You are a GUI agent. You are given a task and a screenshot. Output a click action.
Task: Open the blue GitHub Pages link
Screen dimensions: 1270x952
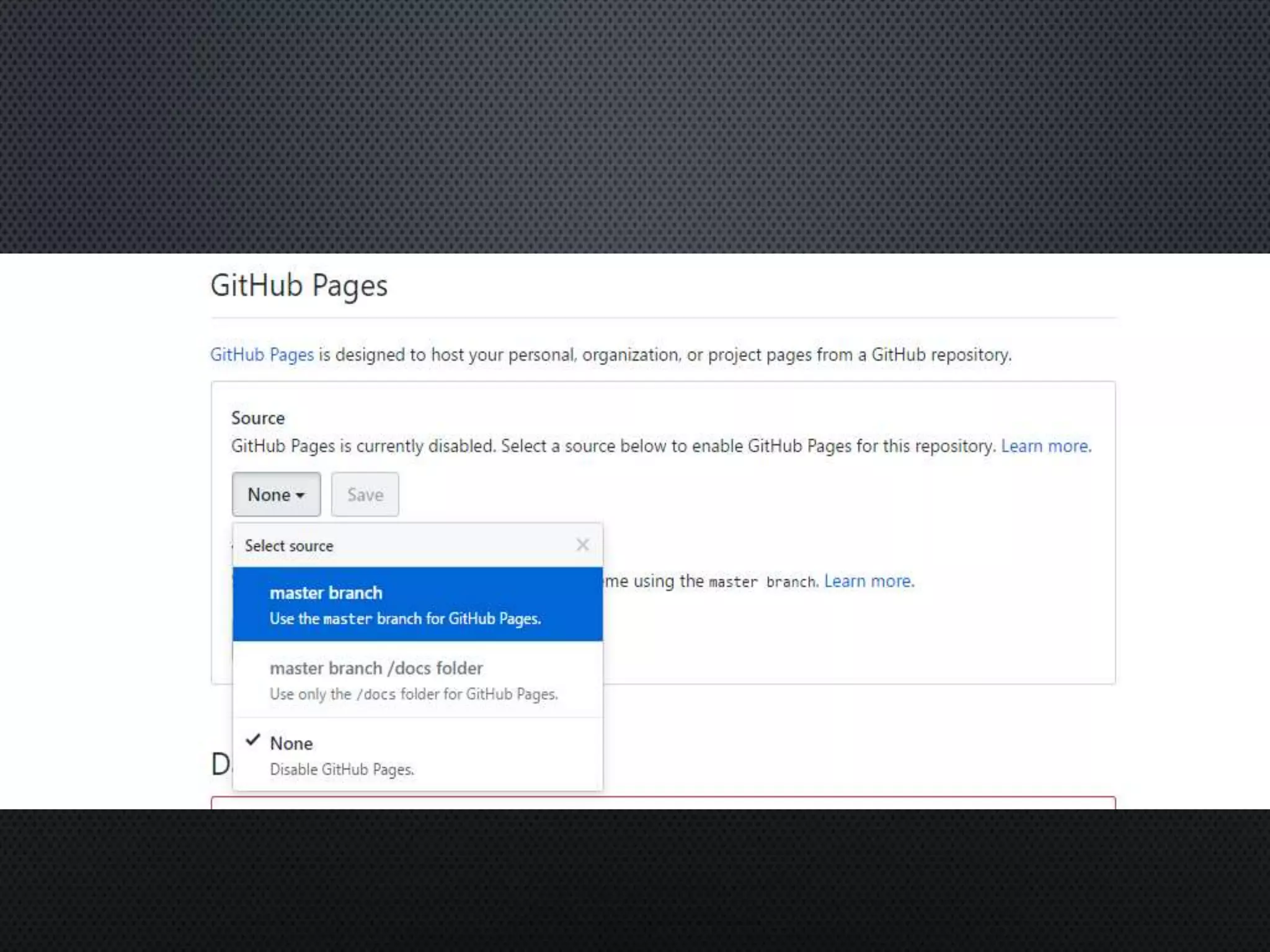pos(262,355)
